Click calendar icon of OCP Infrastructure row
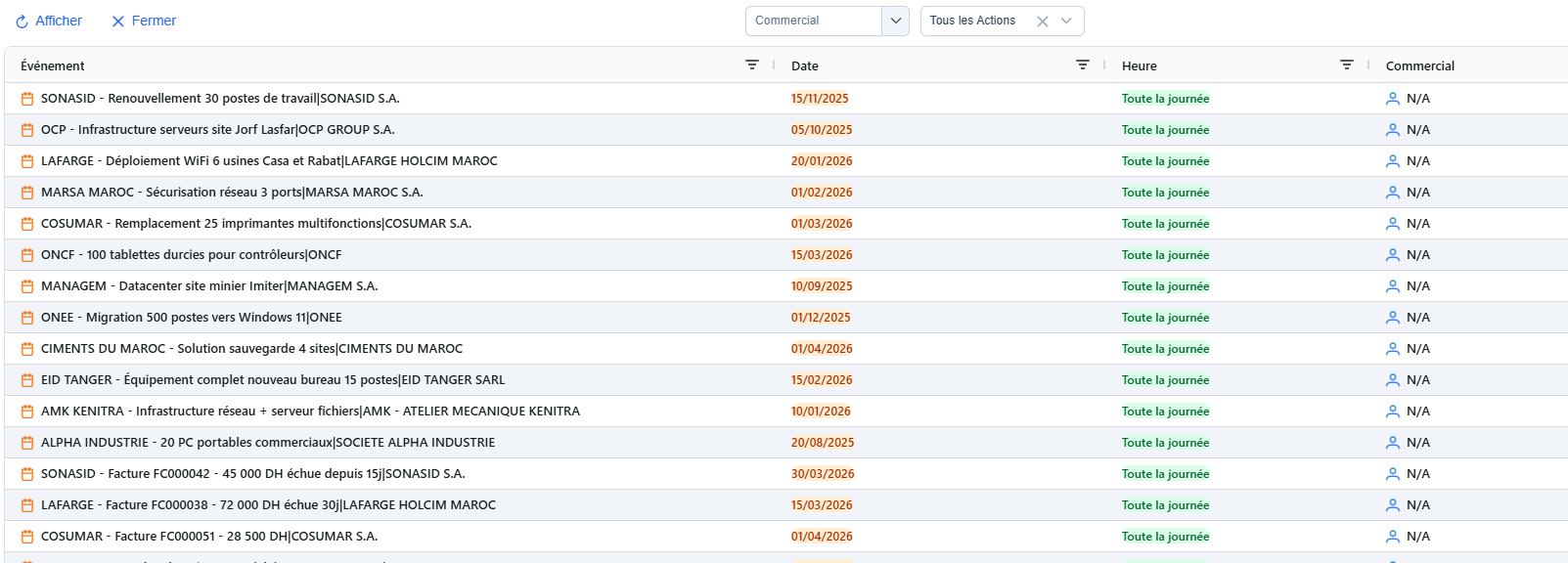Image resolution: width=1568 pixels, height=563 pixels. click(27, 130)
